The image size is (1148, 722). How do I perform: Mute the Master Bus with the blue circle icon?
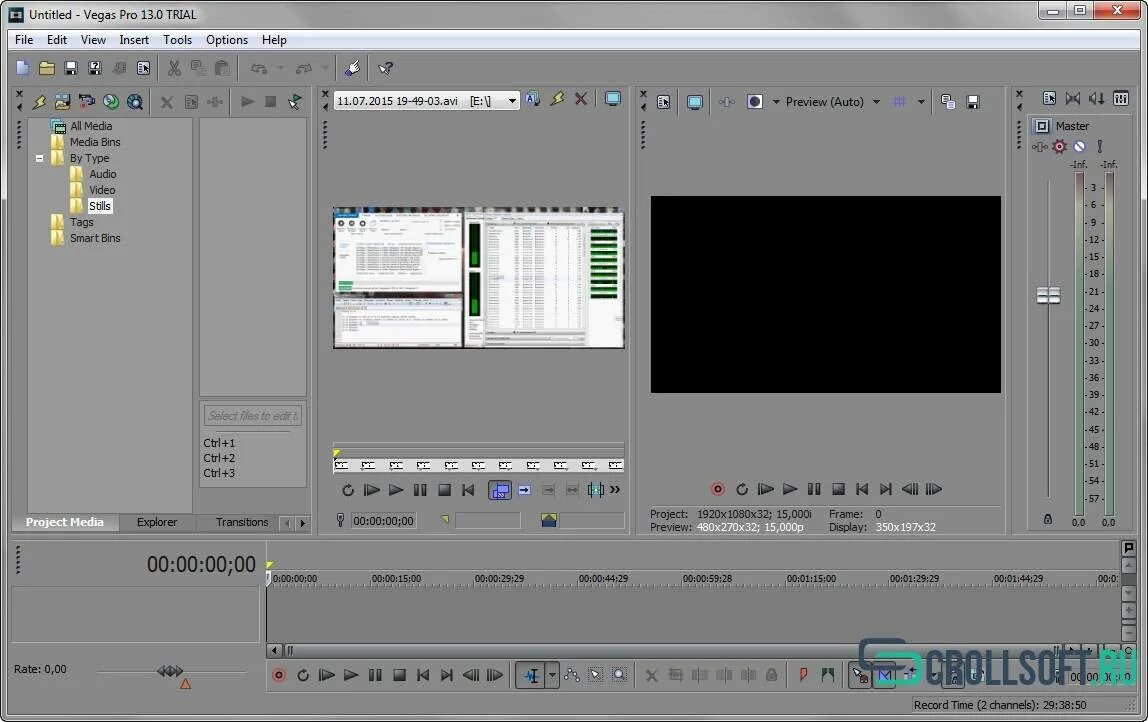point(1079,146)
